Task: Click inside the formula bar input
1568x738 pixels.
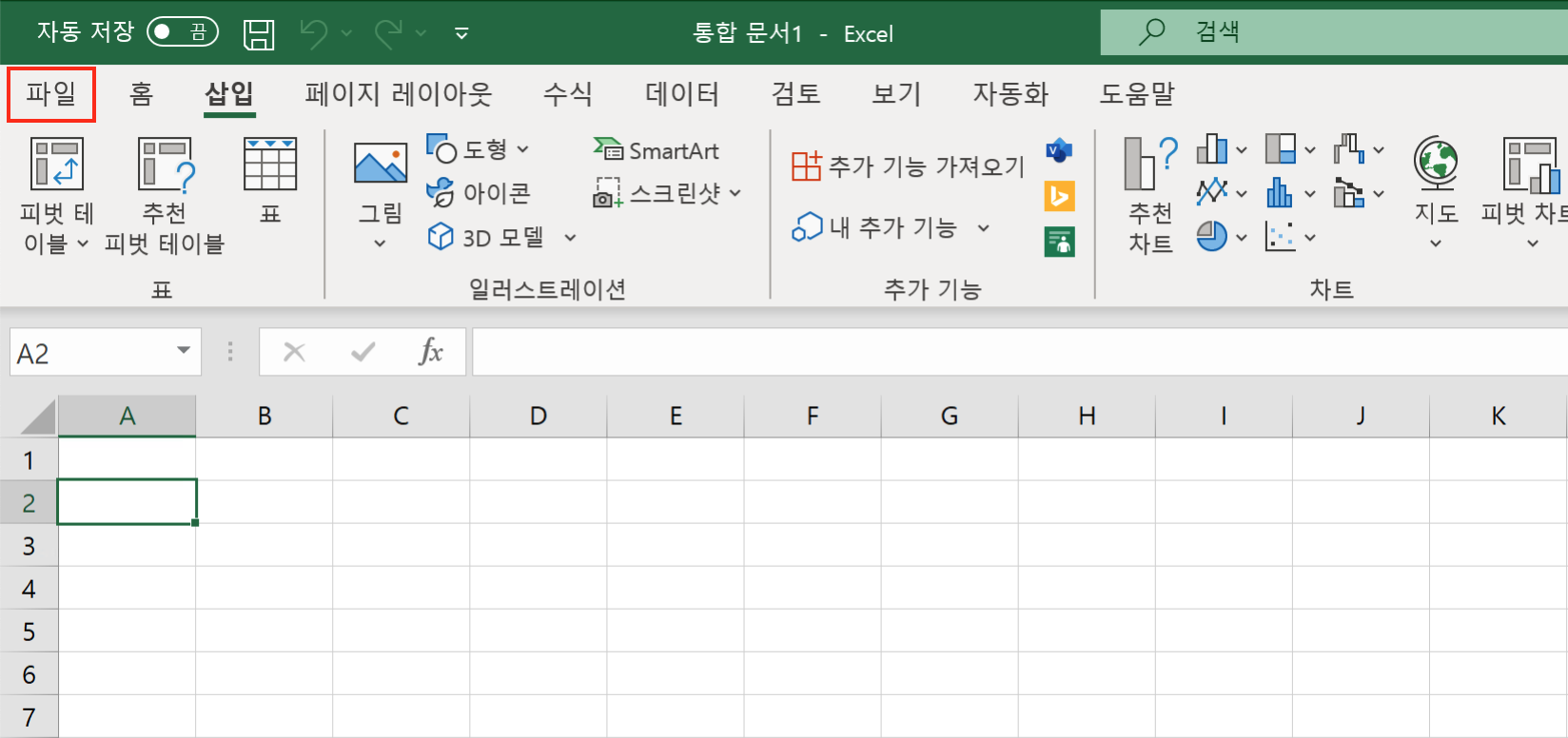Action: point(1020,352)
